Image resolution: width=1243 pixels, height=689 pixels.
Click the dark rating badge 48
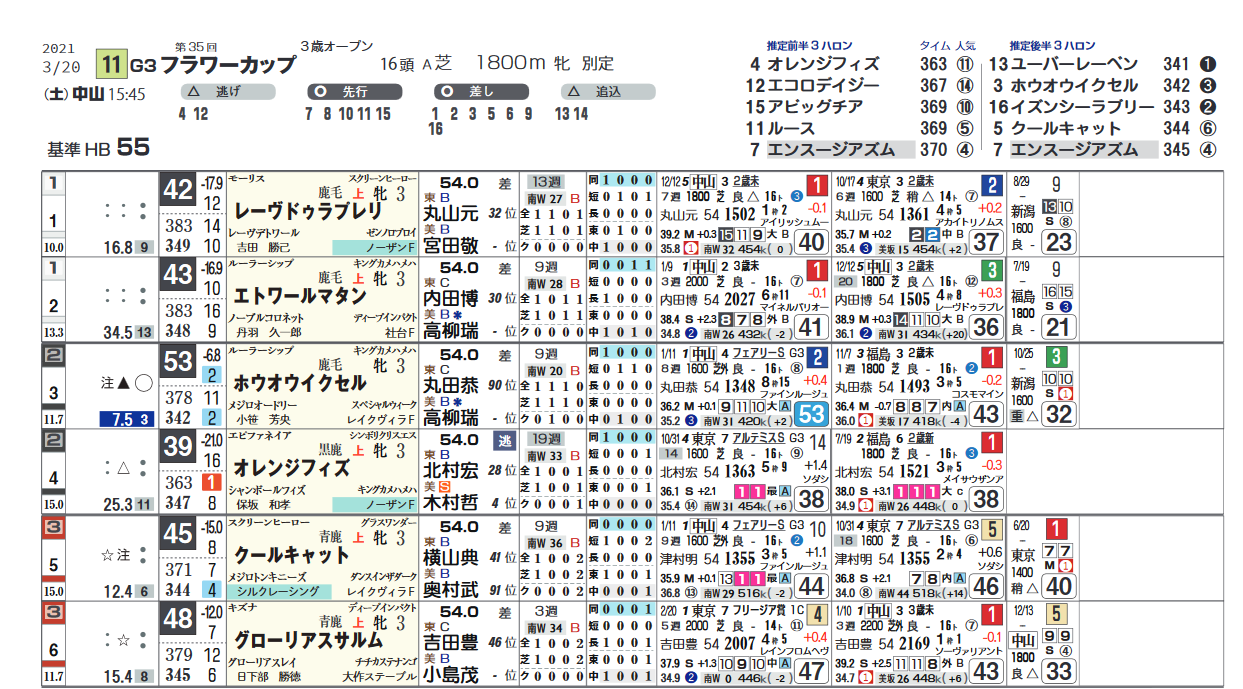tap(178, 620)
